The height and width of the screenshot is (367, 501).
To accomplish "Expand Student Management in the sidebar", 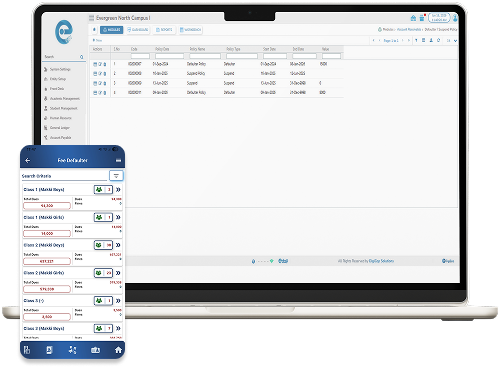I will click(61, 108).
